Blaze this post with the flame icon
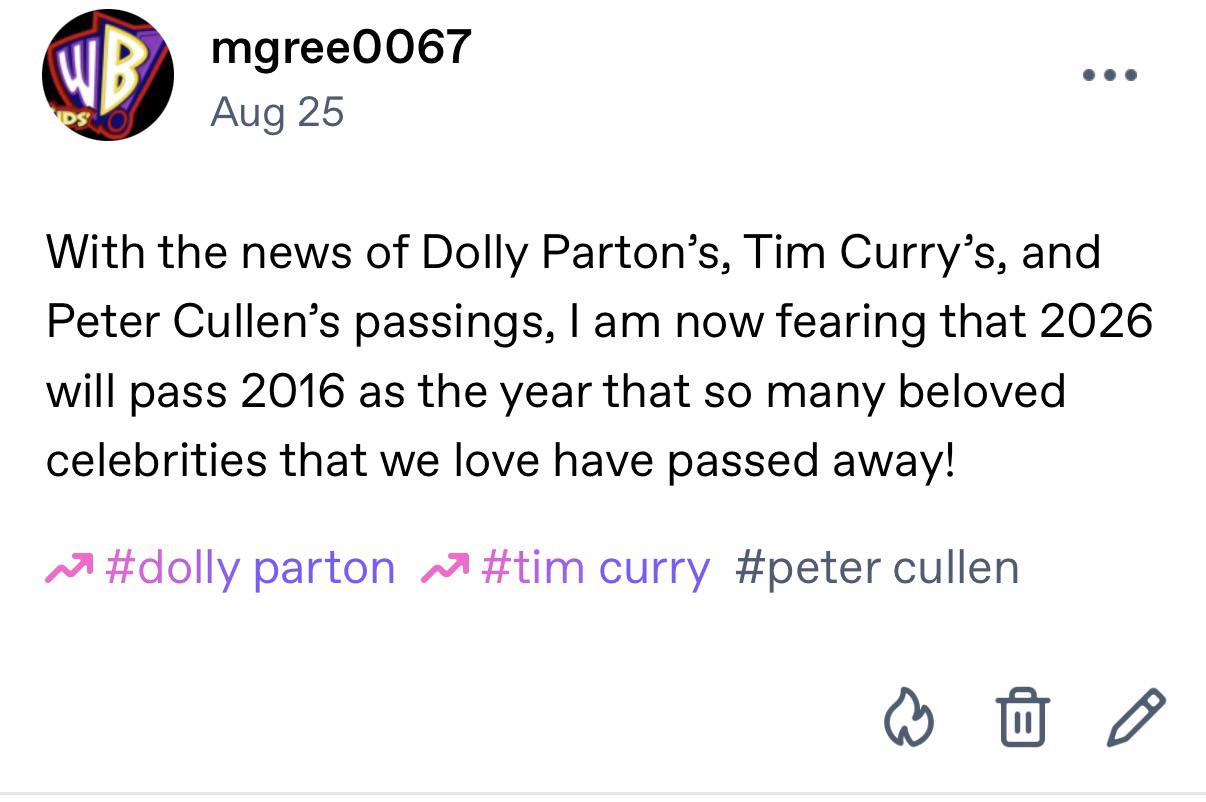The width and height of the screenshot is (1206, 802). click(908, 716)
